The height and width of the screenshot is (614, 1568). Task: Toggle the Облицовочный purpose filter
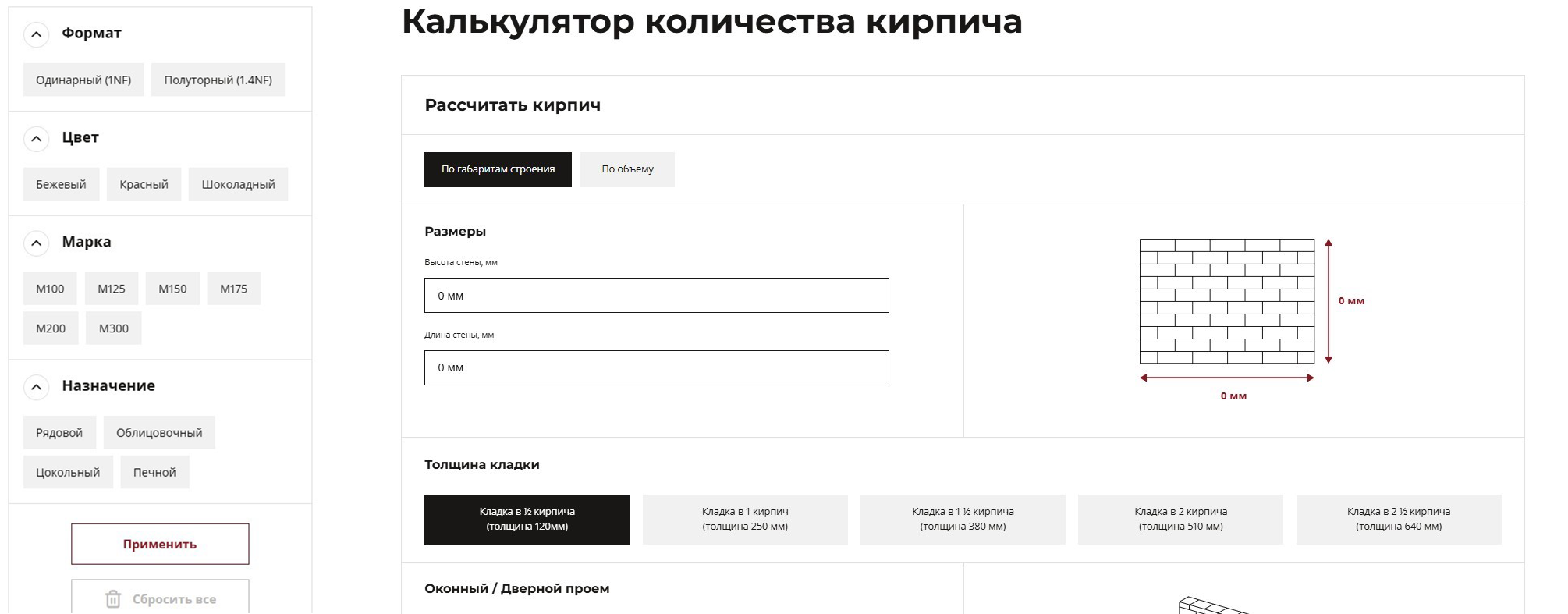click(159, 433)
